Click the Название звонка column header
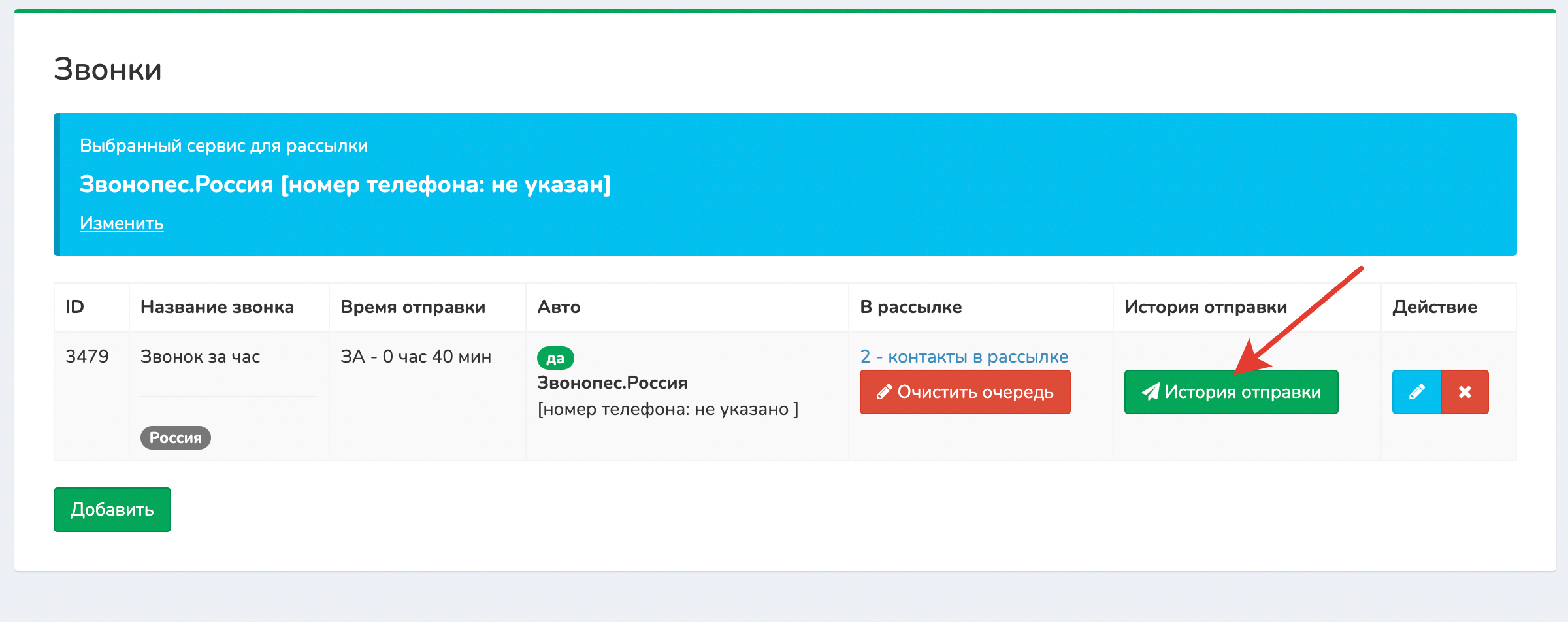The image size is (1568, 622). click(x=217, y=307)
